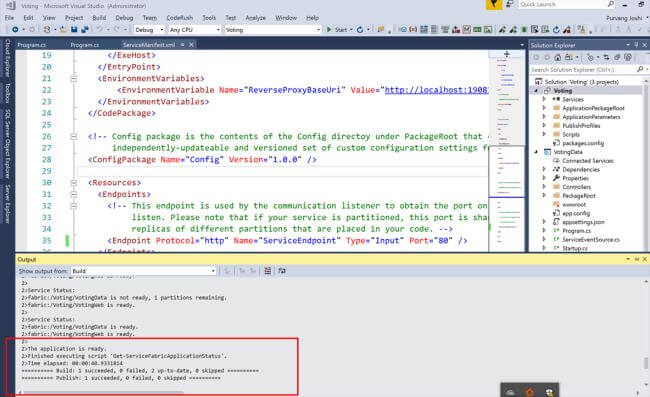Select the wwwroot folder
Image resolution: width=650 pixels, height=397 pixels.
pyautogui.click(x=574, y=205)
